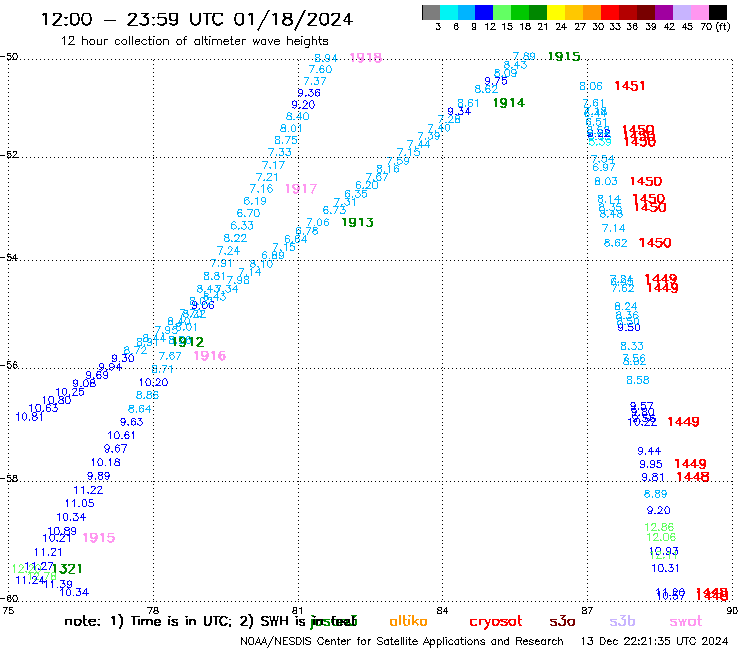740x650 pixels.
Task: Click the wave height value '11.05'
Action: (x=80, y=504)
